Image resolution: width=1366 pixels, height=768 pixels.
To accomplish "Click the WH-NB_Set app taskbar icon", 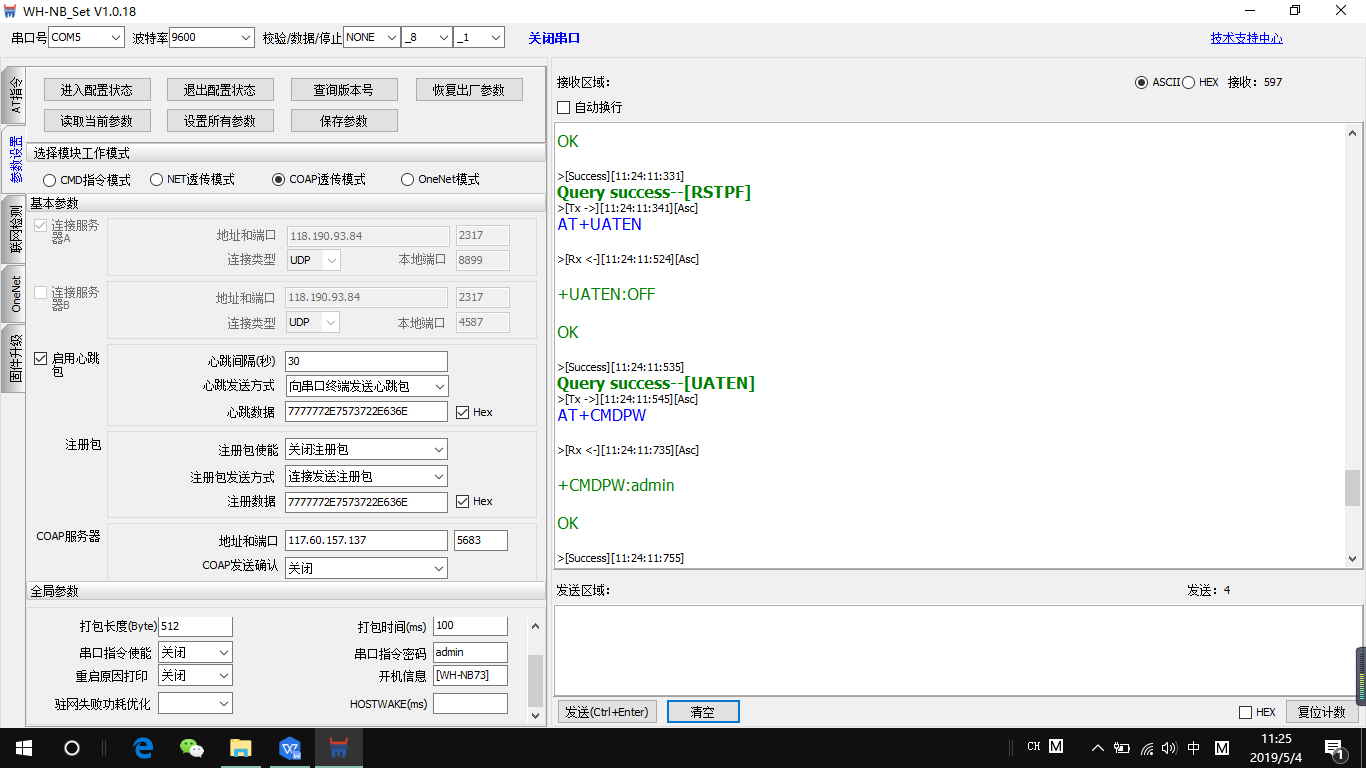I will (x=338, y=747).
